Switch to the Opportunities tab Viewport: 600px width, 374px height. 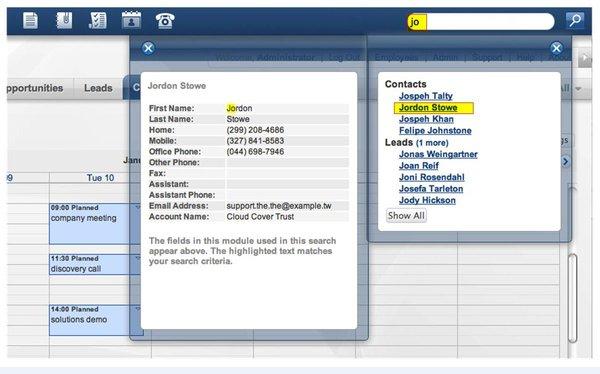tap(35, 88)
